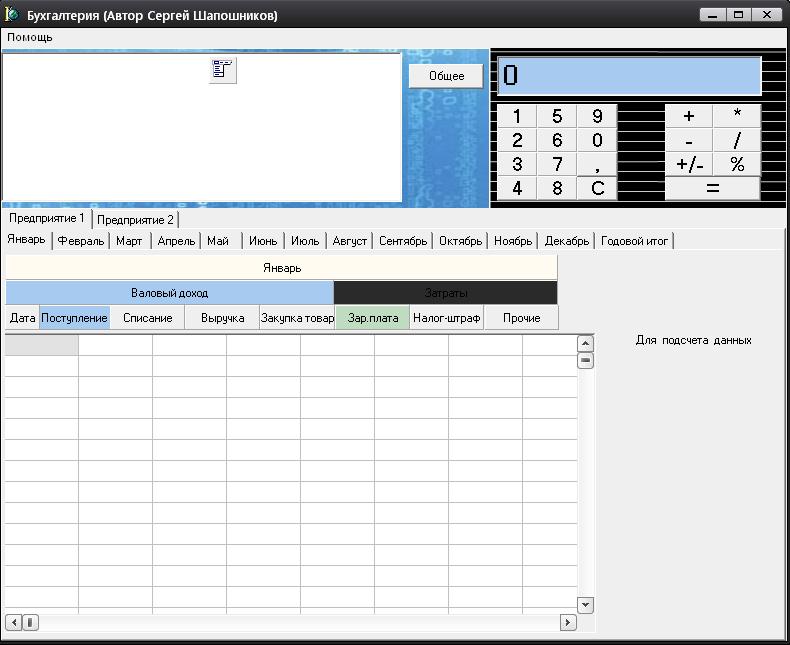Select the Февраль month tab
Viewport: 790px width, 645px height.
click(80, 241)
